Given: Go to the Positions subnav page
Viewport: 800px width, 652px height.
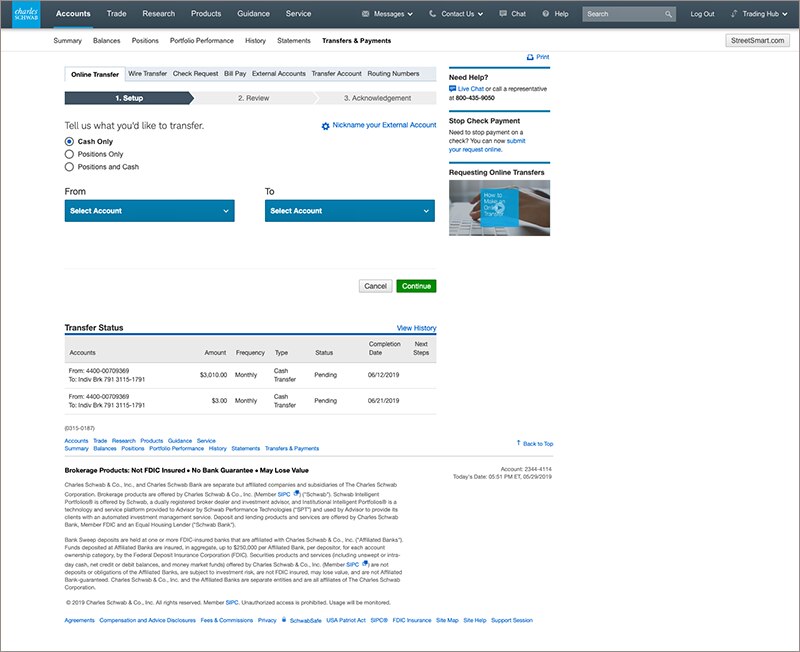Looking at the screenshot, I should (145, 41).
